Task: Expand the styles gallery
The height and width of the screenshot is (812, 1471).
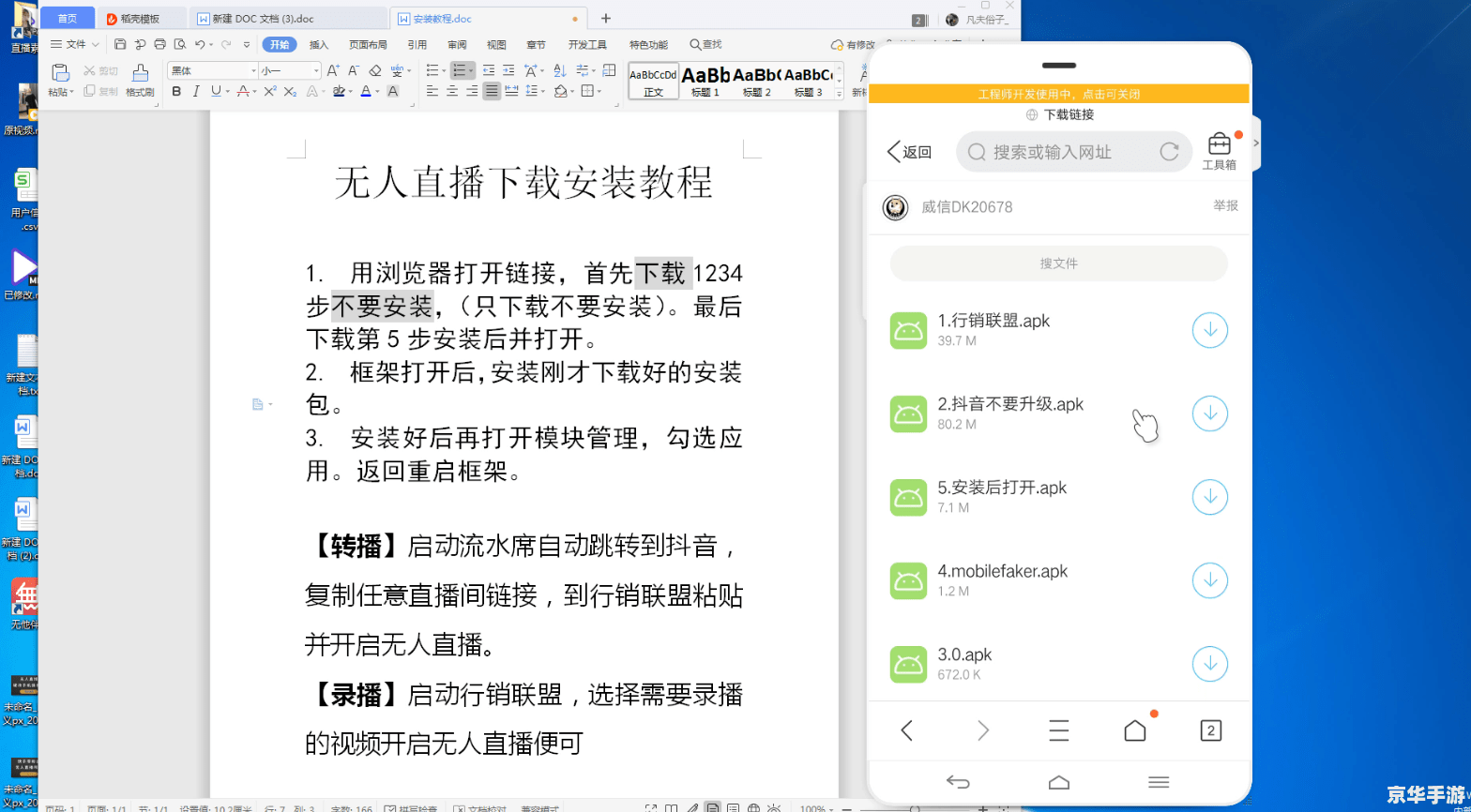Action: click(x=840, y=92)
